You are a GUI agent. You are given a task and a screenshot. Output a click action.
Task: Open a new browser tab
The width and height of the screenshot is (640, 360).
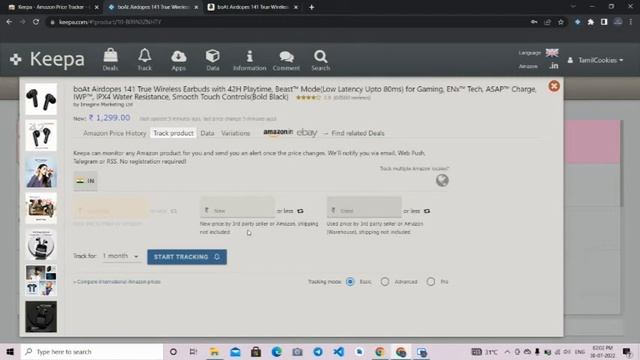[x=311, y=7]
